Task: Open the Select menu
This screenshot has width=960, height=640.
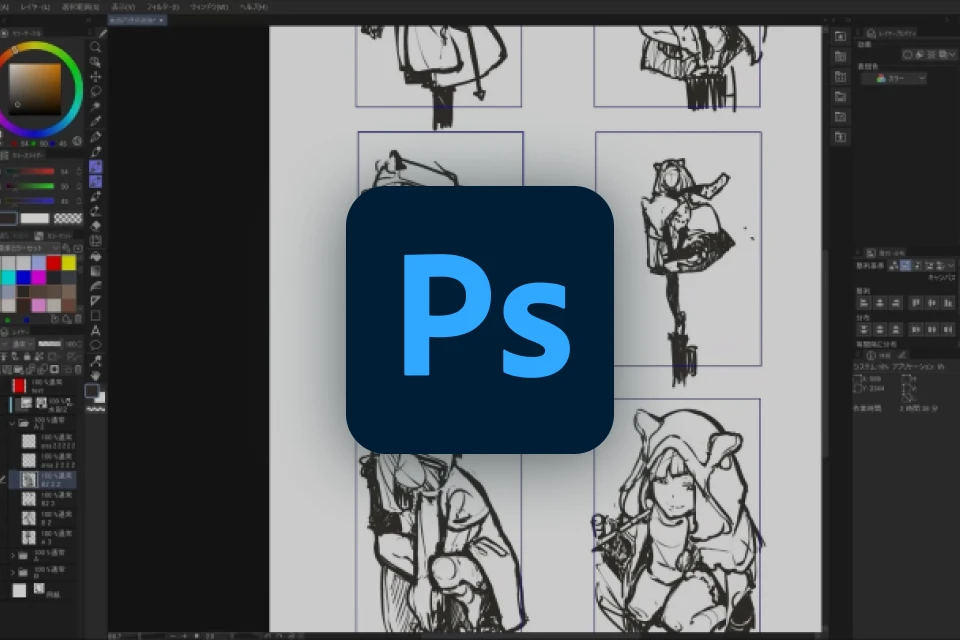Action: click(80, 7)
